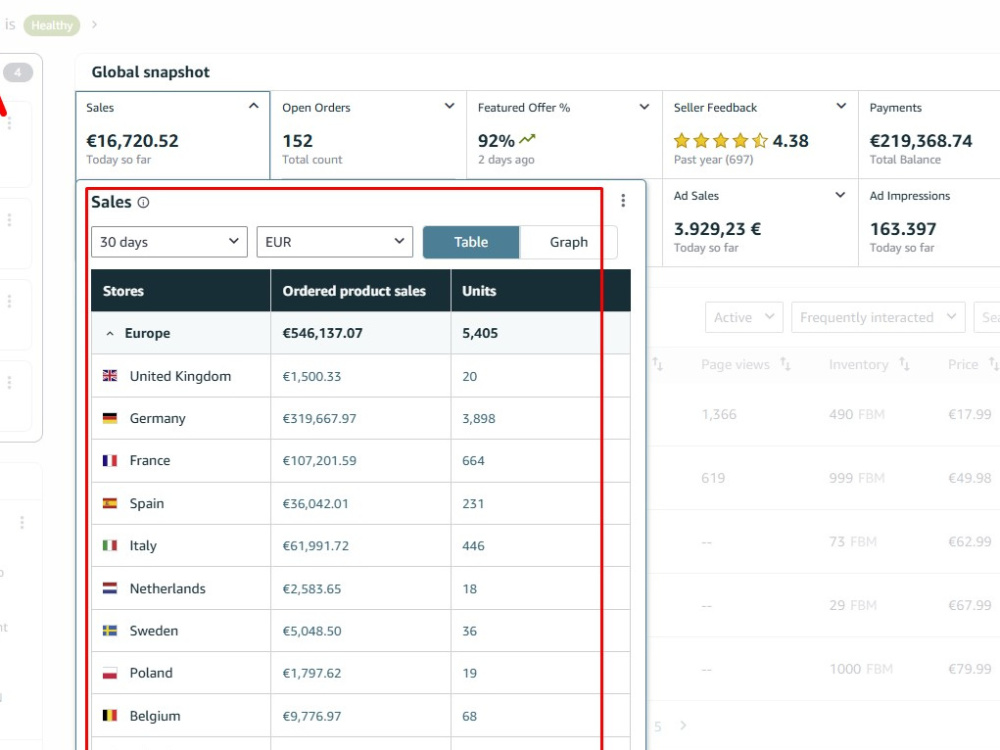Open the 30 days period dropdown

coord(169,242)
